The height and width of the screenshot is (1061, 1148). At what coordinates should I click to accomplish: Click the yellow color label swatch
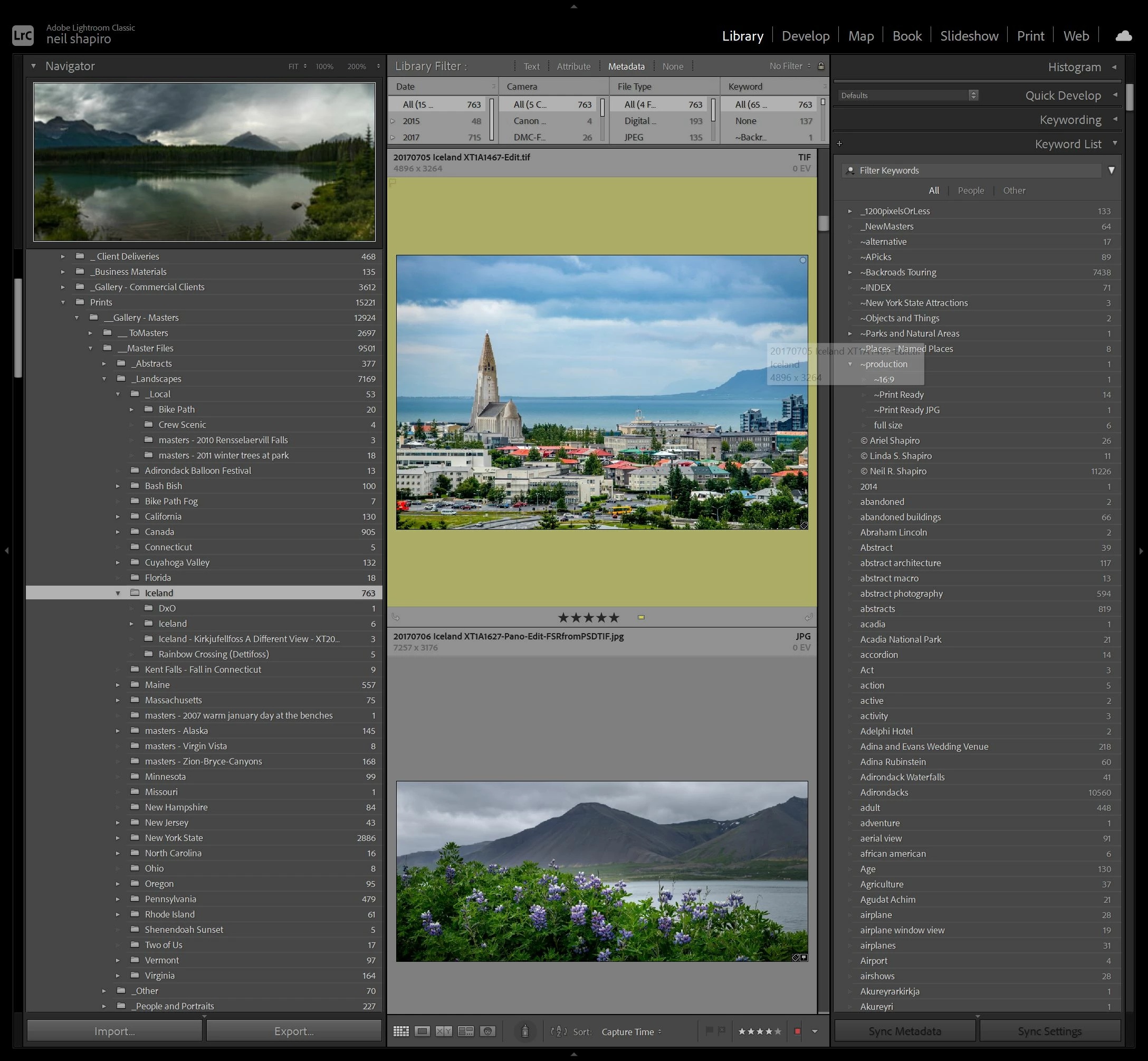(641, 617)
